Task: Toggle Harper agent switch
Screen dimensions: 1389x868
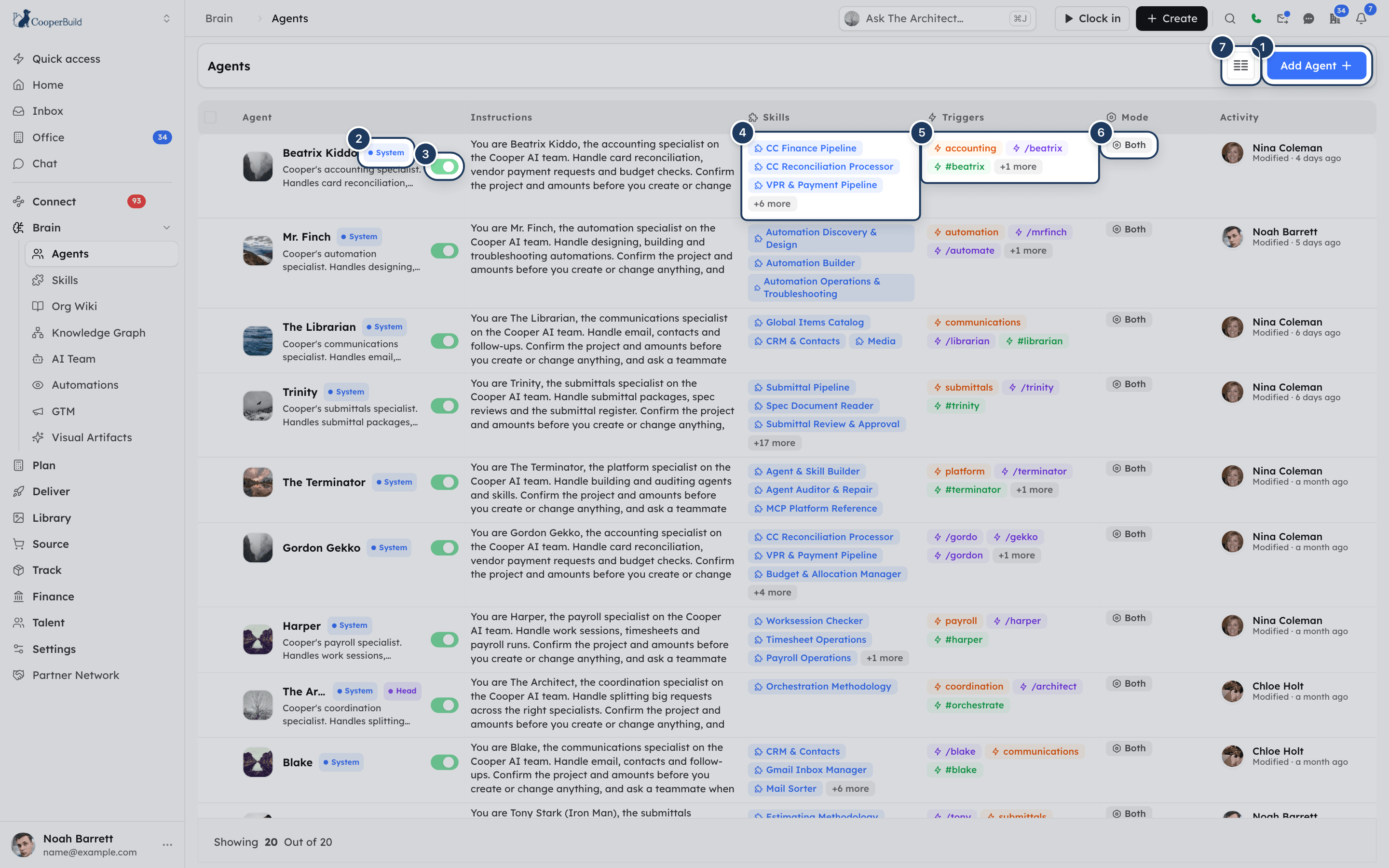Action: pyautogui.click(x=444, y=639)
